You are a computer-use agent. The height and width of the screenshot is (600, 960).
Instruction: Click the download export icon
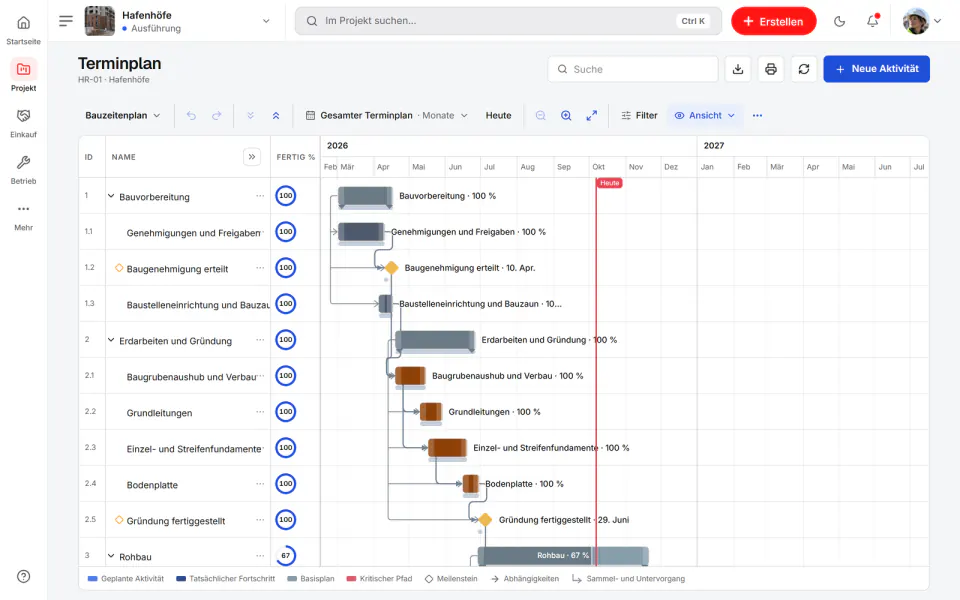click(738, 69)
